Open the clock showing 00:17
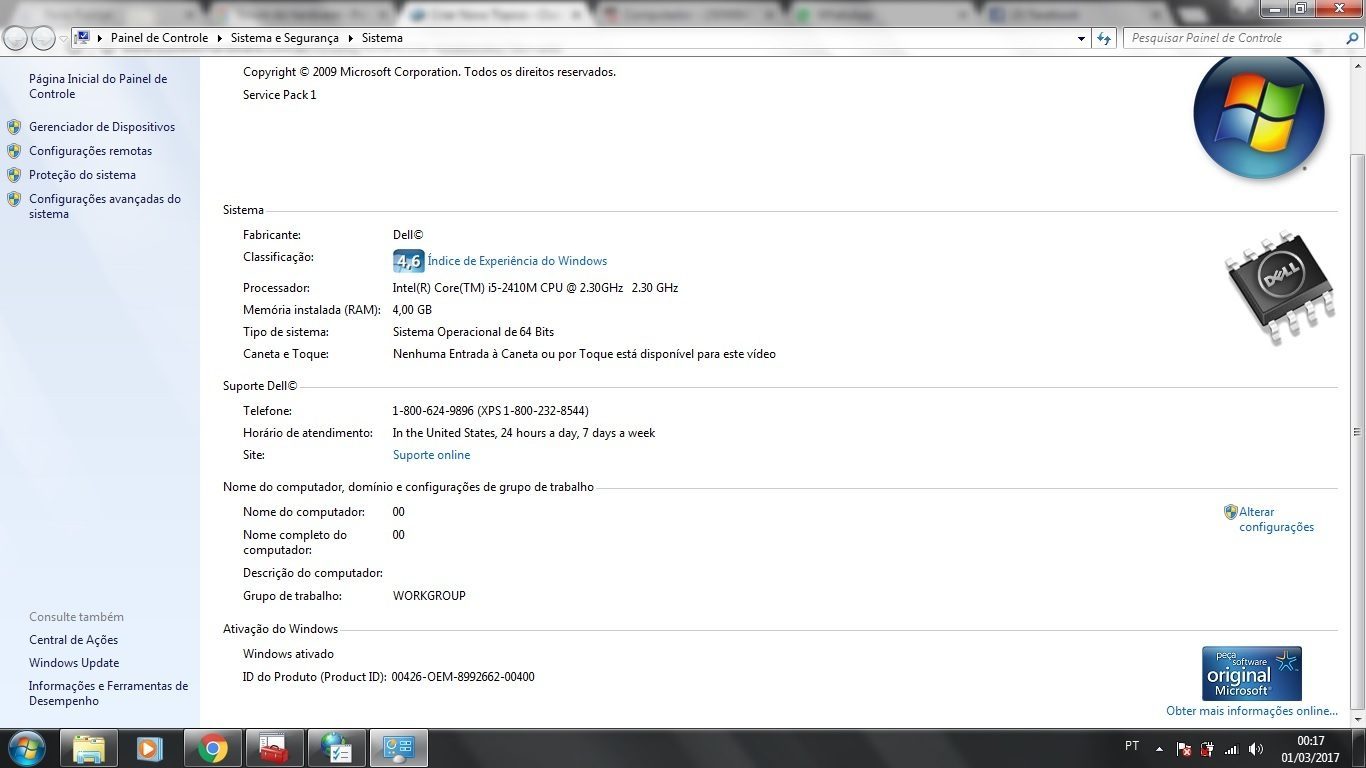 (x=1310, y=749)
